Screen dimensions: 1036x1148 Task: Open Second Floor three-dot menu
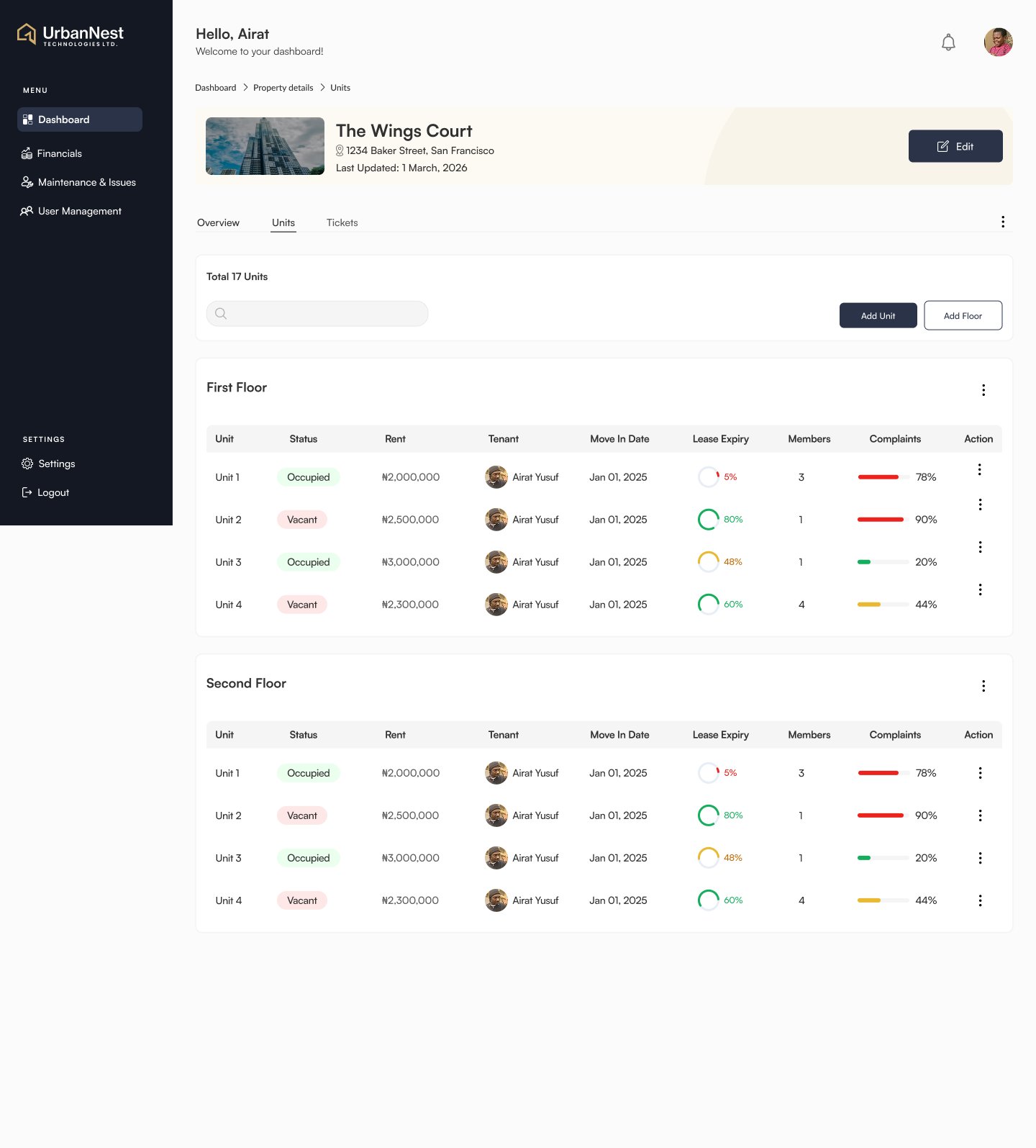tap(983, 686)
